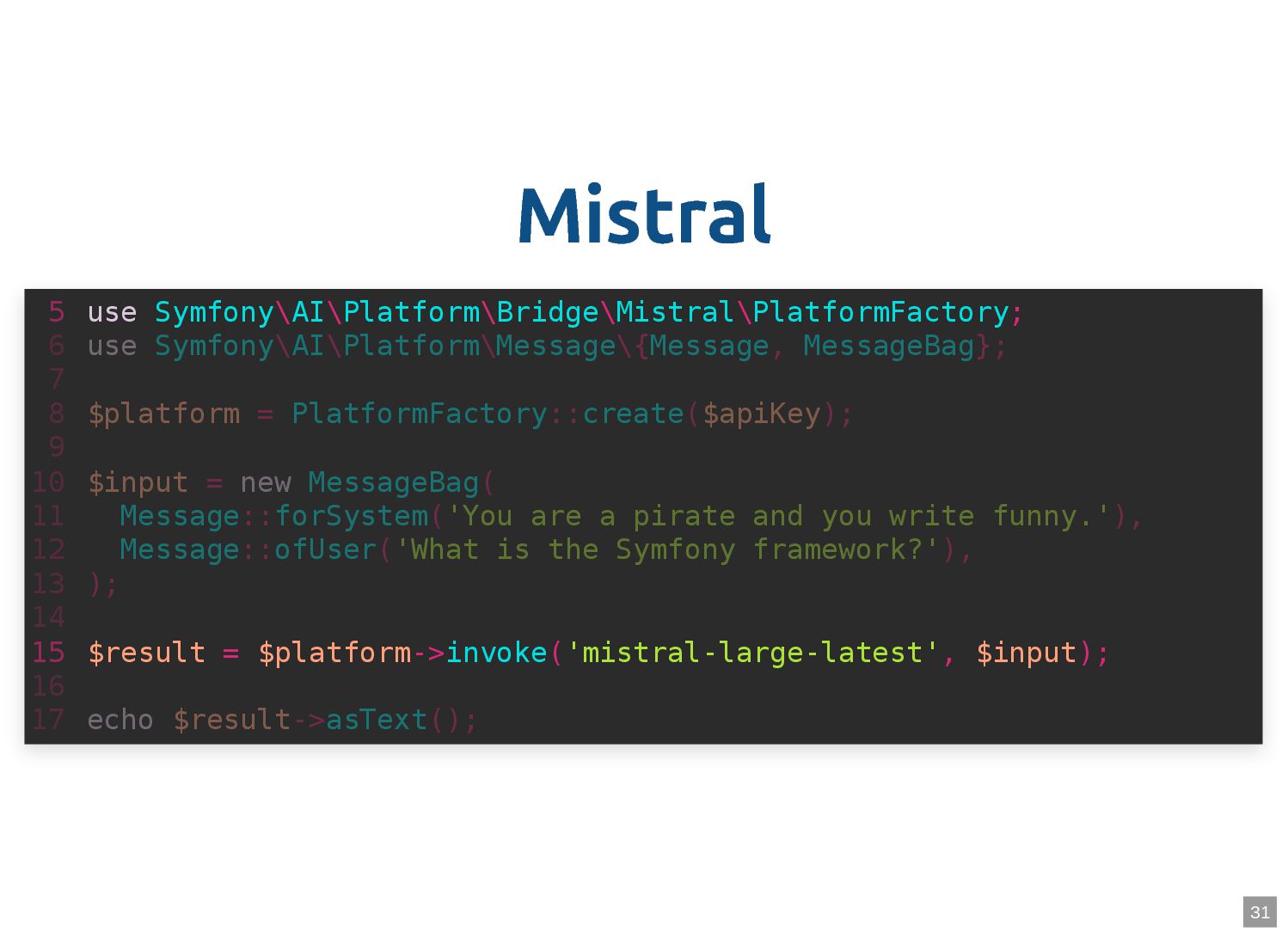
Task: Click 'What is the Symfony framework?' string
Action: [x=667, y=549]
